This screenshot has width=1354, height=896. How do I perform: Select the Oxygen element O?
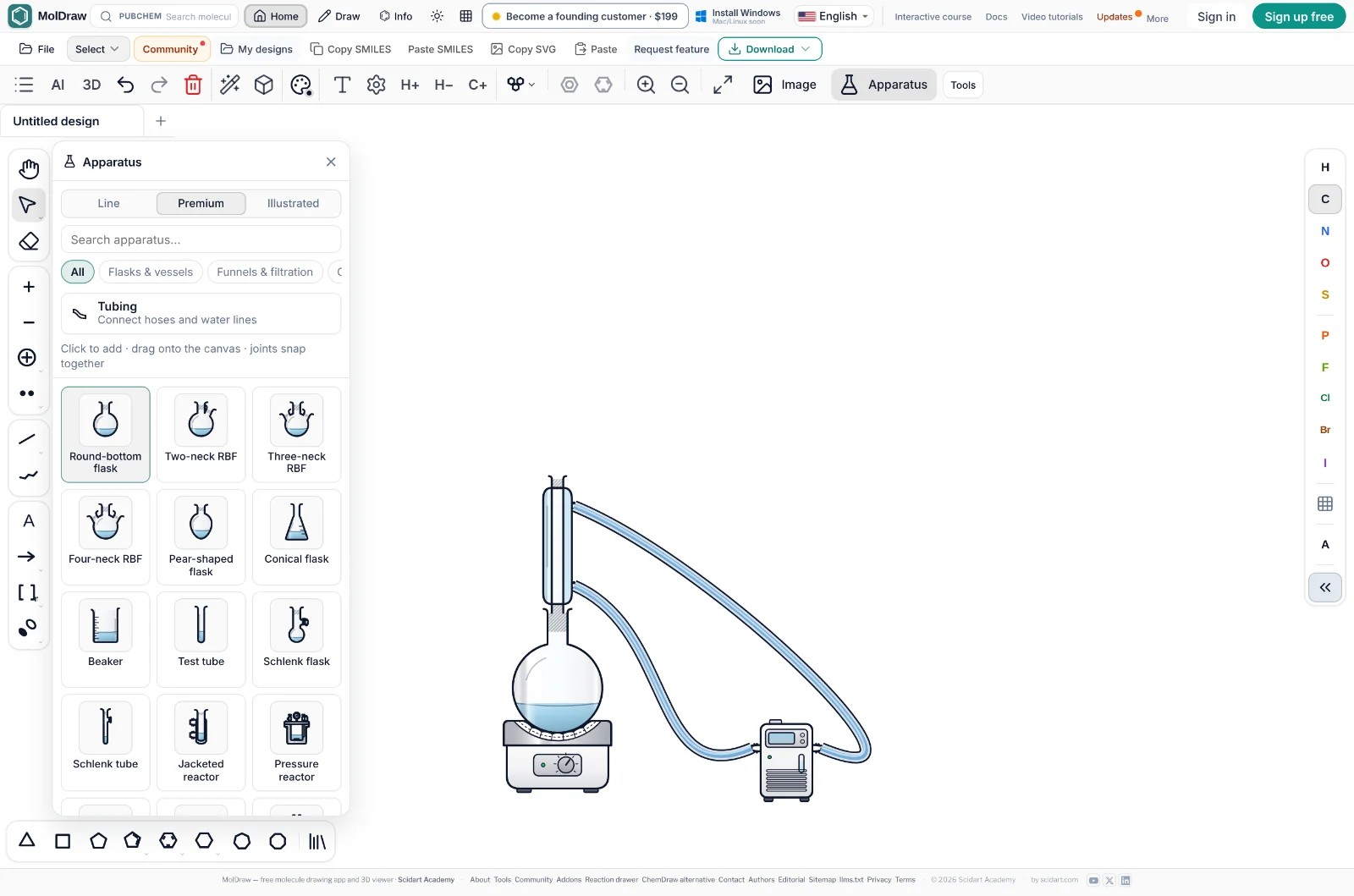[x=1325, y=263]
